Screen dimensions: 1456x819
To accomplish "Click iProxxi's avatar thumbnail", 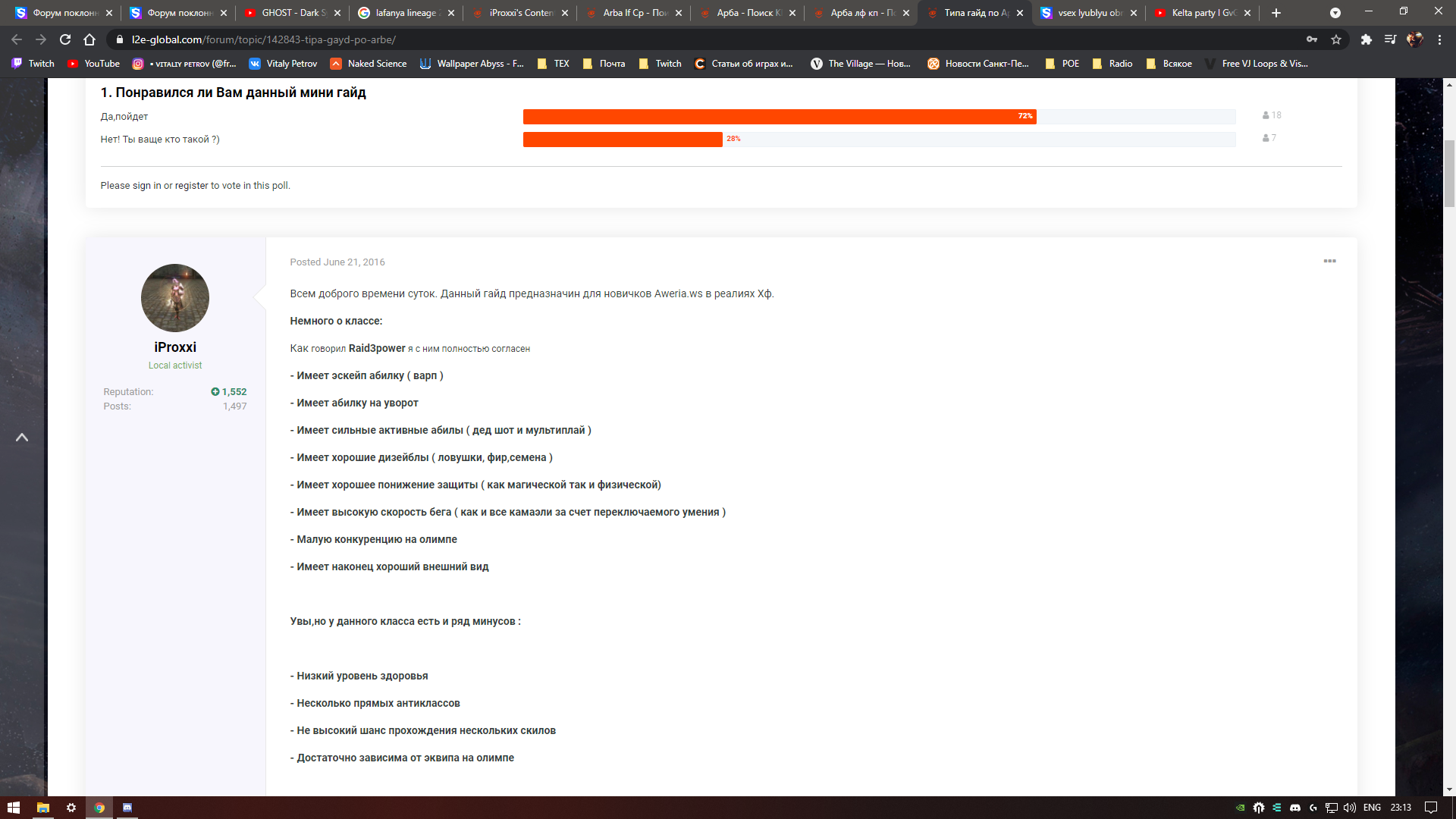I will pos(174,297).
